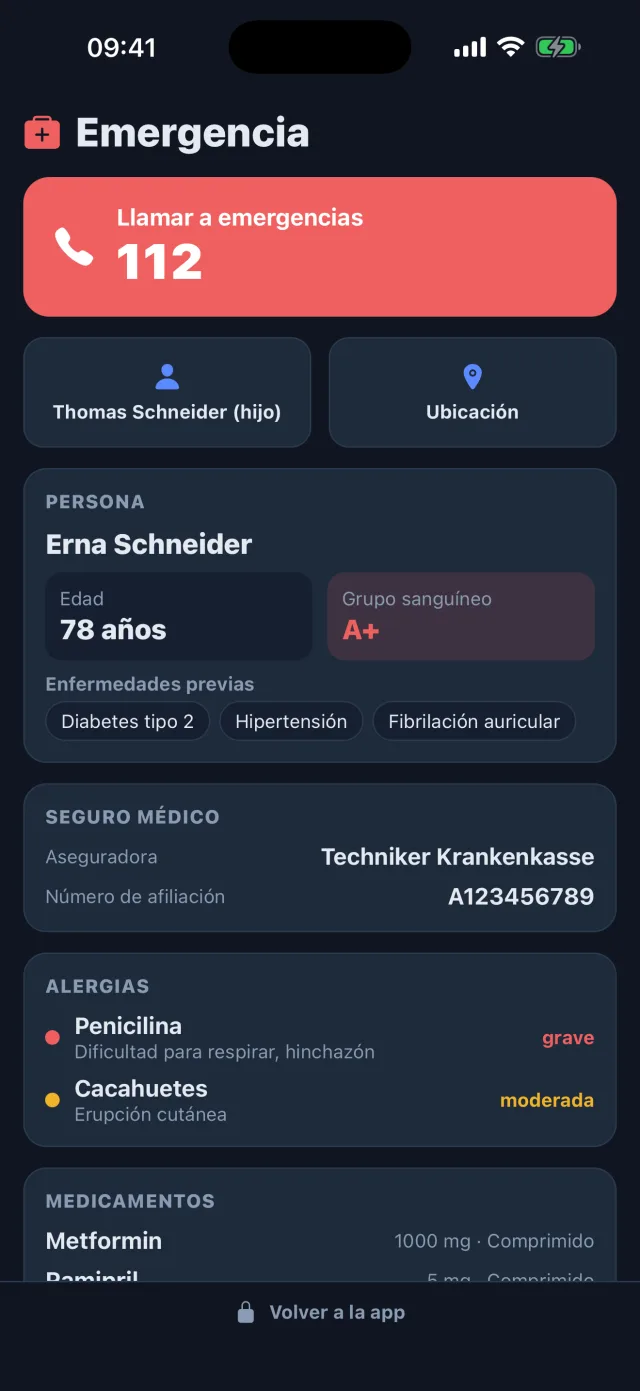
Task: Tap the red first-aid kit icon
Action: [42, 133]
